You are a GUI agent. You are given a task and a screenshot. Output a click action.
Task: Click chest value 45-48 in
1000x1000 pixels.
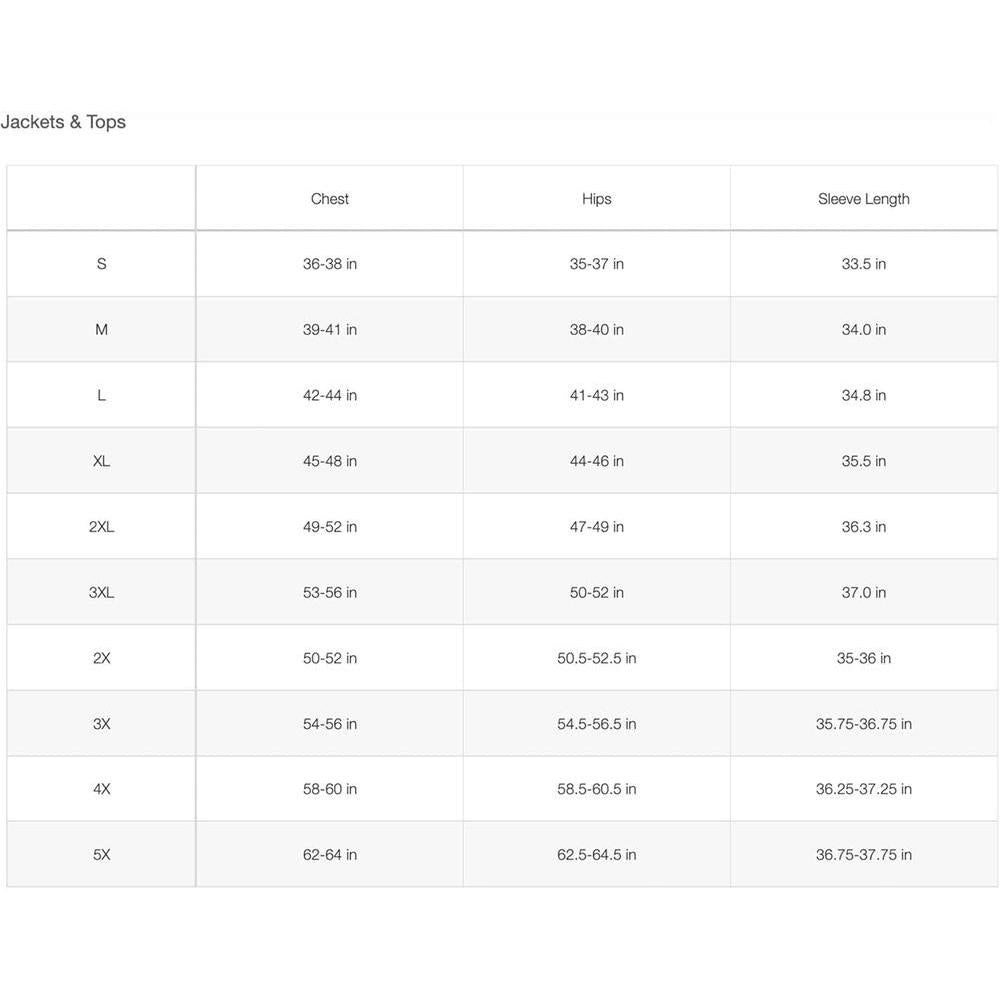point(330,461)
